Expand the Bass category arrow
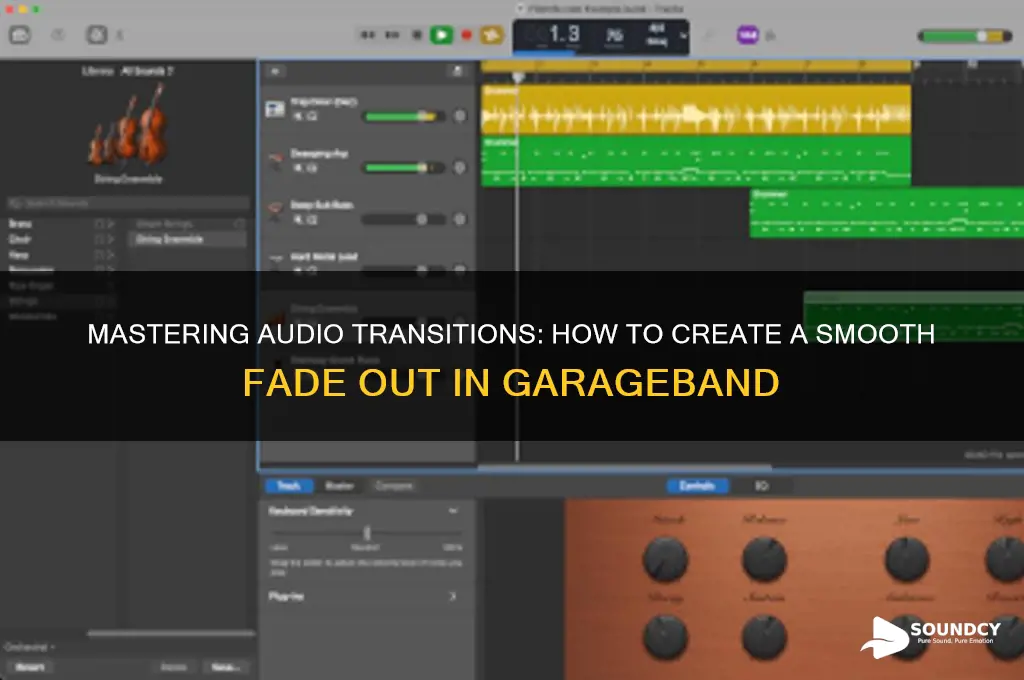This screenshot has height=680, width=1024. point(110,223)
